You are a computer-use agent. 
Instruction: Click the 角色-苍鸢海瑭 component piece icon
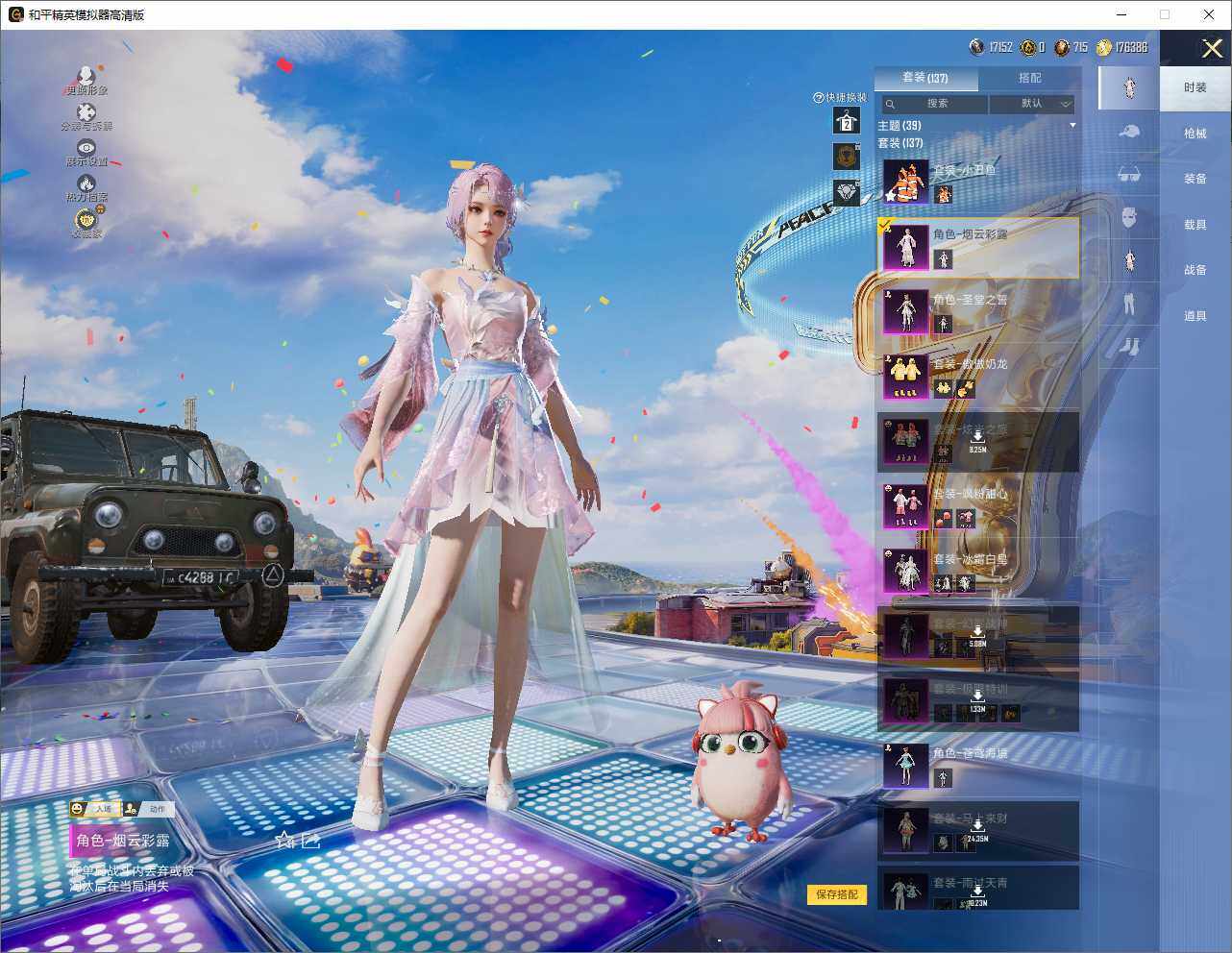943,778
